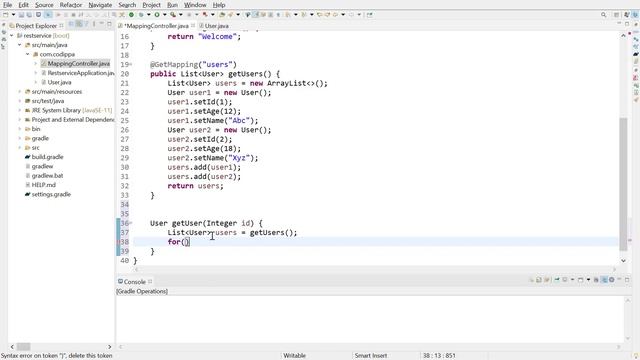
Task: Maximize the Console view
Action: tap(627, 280)
